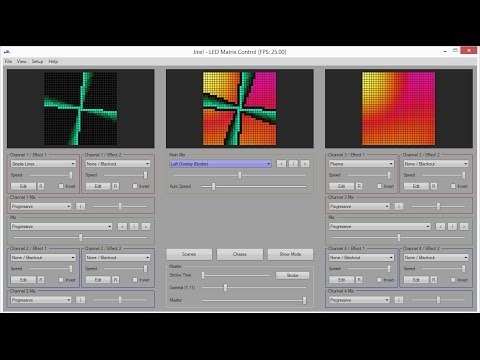Click the Chases button
Image resolution: width=480 pixels, height=360 pixels.
pos(240,254)
